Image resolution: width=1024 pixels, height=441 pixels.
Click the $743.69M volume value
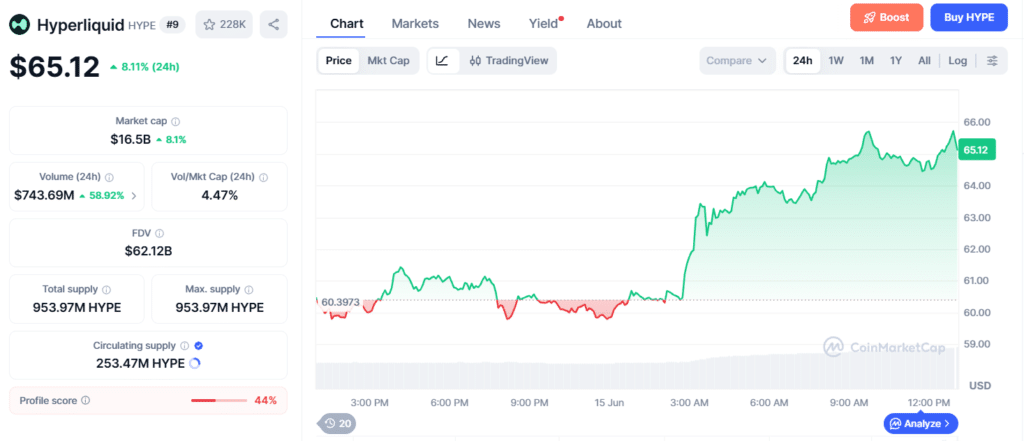44,195
